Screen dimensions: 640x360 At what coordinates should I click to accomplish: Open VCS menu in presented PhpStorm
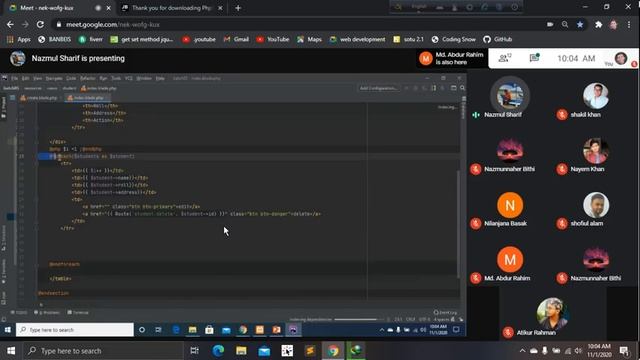tap(129, 78)
